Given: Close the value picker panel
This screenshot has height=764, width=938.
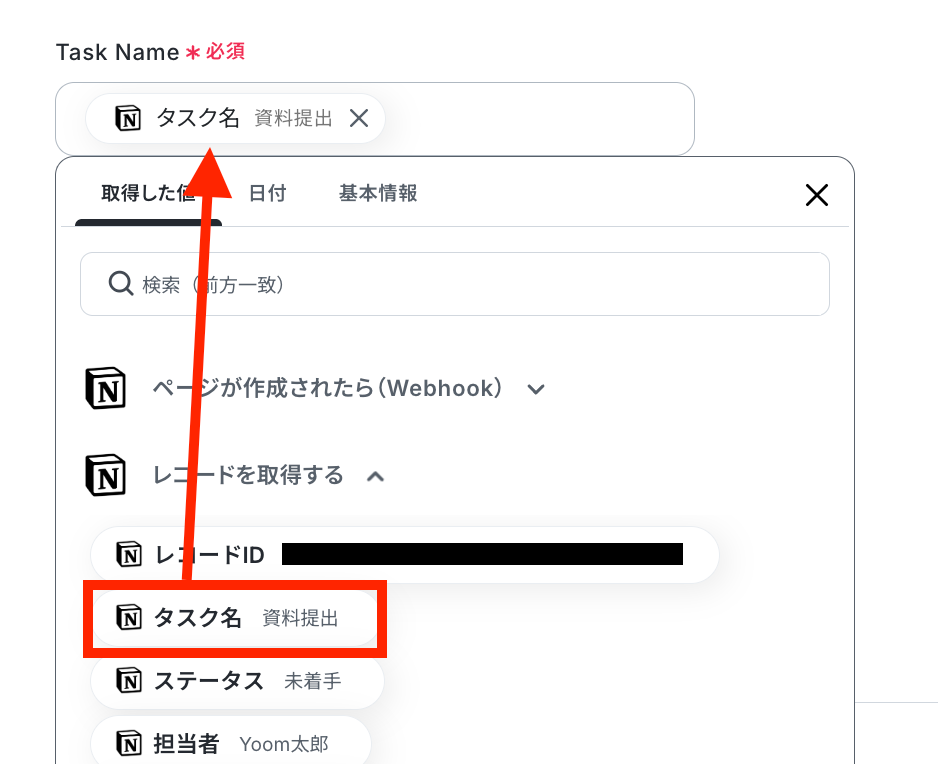Looking at the screenshot, I should 817,195.
